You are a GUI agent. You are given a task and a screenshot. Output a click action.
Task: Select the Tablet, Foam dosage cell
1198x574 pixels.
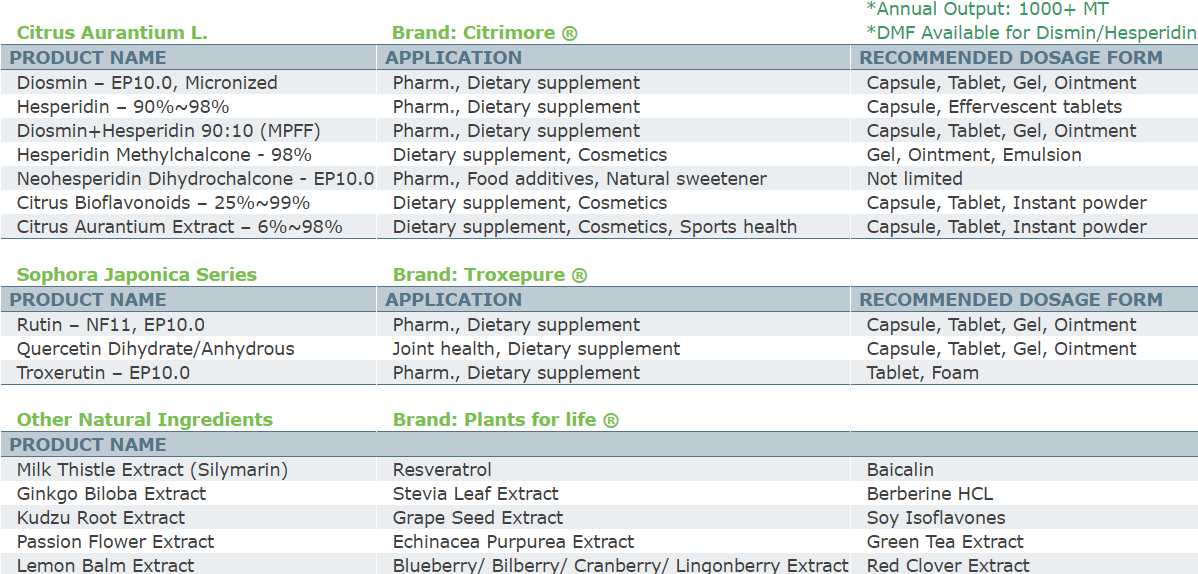pyautogui.click(x=923, y=373)
